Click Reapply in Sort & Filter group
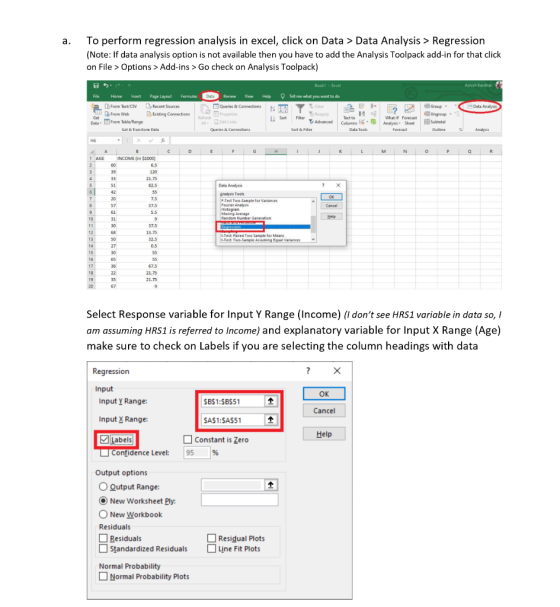Viewport: 560px width, 607px height. coord(319,114)
